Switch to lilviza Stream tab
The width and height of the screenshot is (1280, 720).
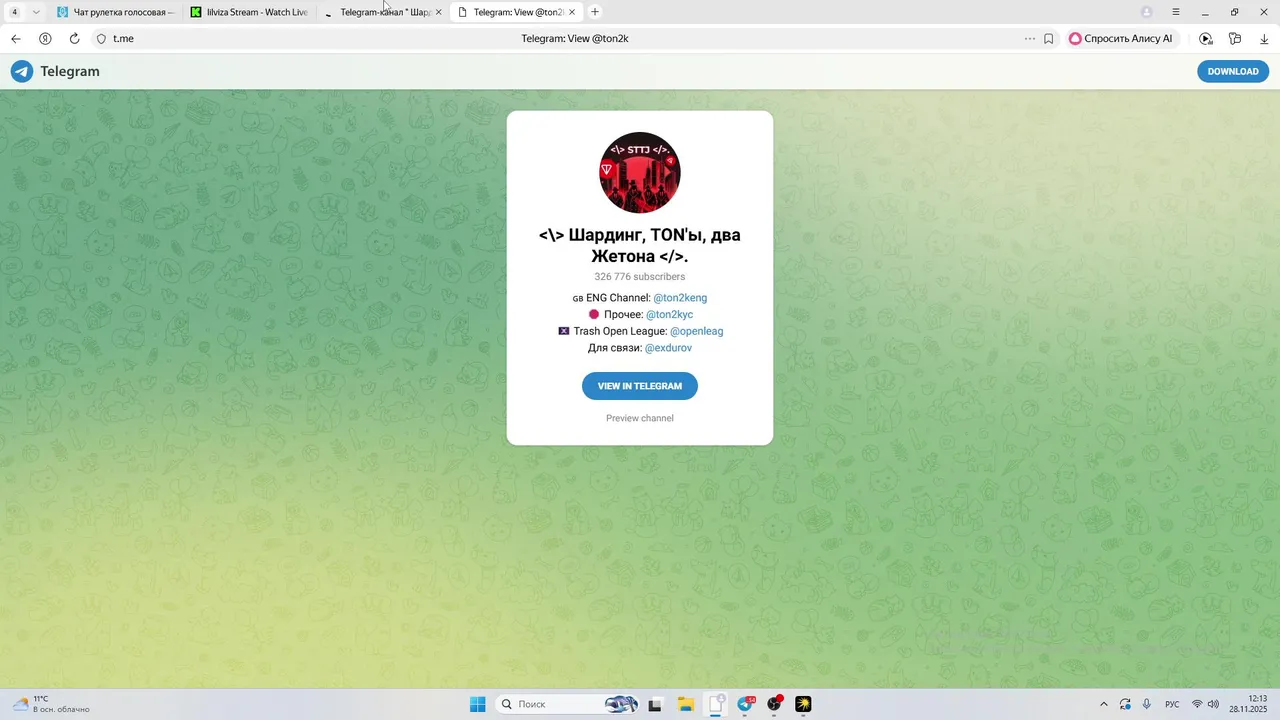pyautogui.click(x=249, y=12)
